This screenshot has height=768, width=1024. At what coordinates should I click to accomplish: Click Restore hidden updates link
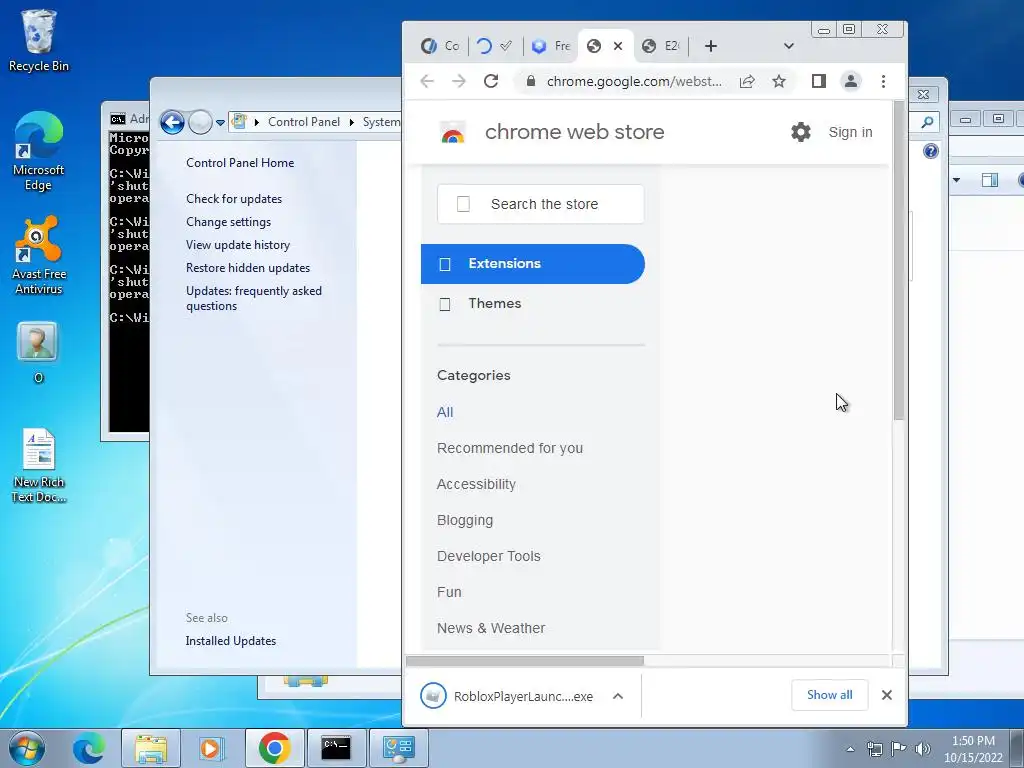click(248, 268)
